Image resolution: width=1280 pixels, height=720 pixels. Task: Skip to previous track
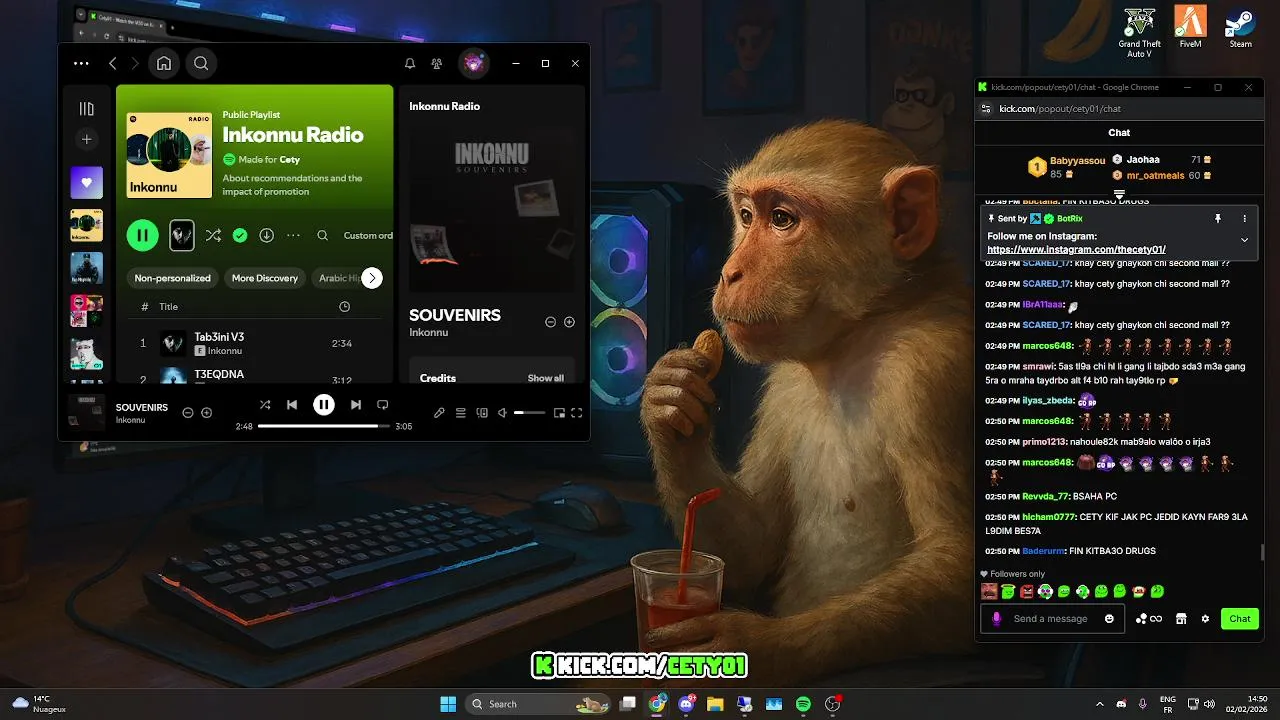292,405
